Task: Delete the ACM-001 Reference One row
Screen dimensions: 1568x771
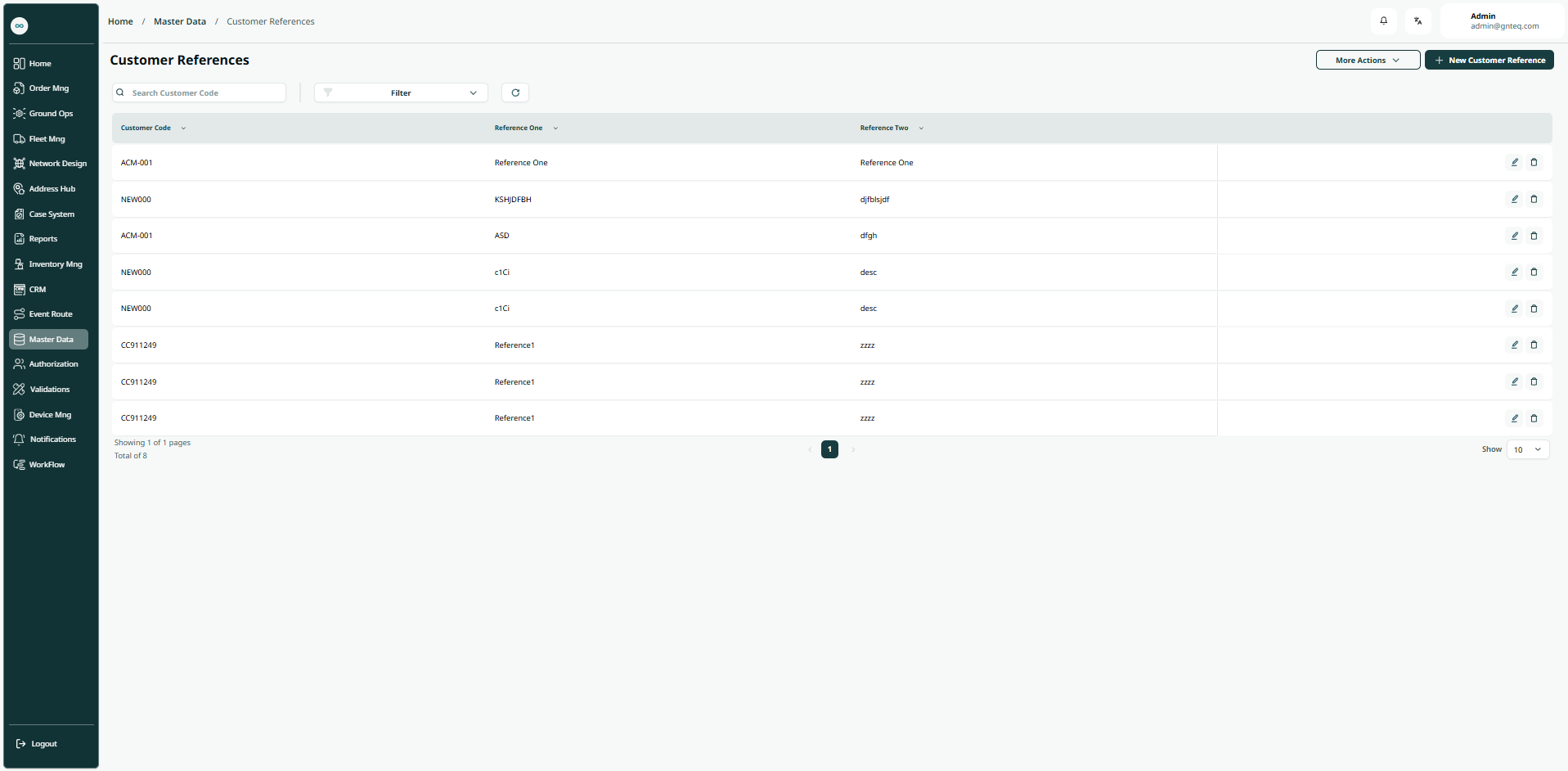Action: [1534, 163]
